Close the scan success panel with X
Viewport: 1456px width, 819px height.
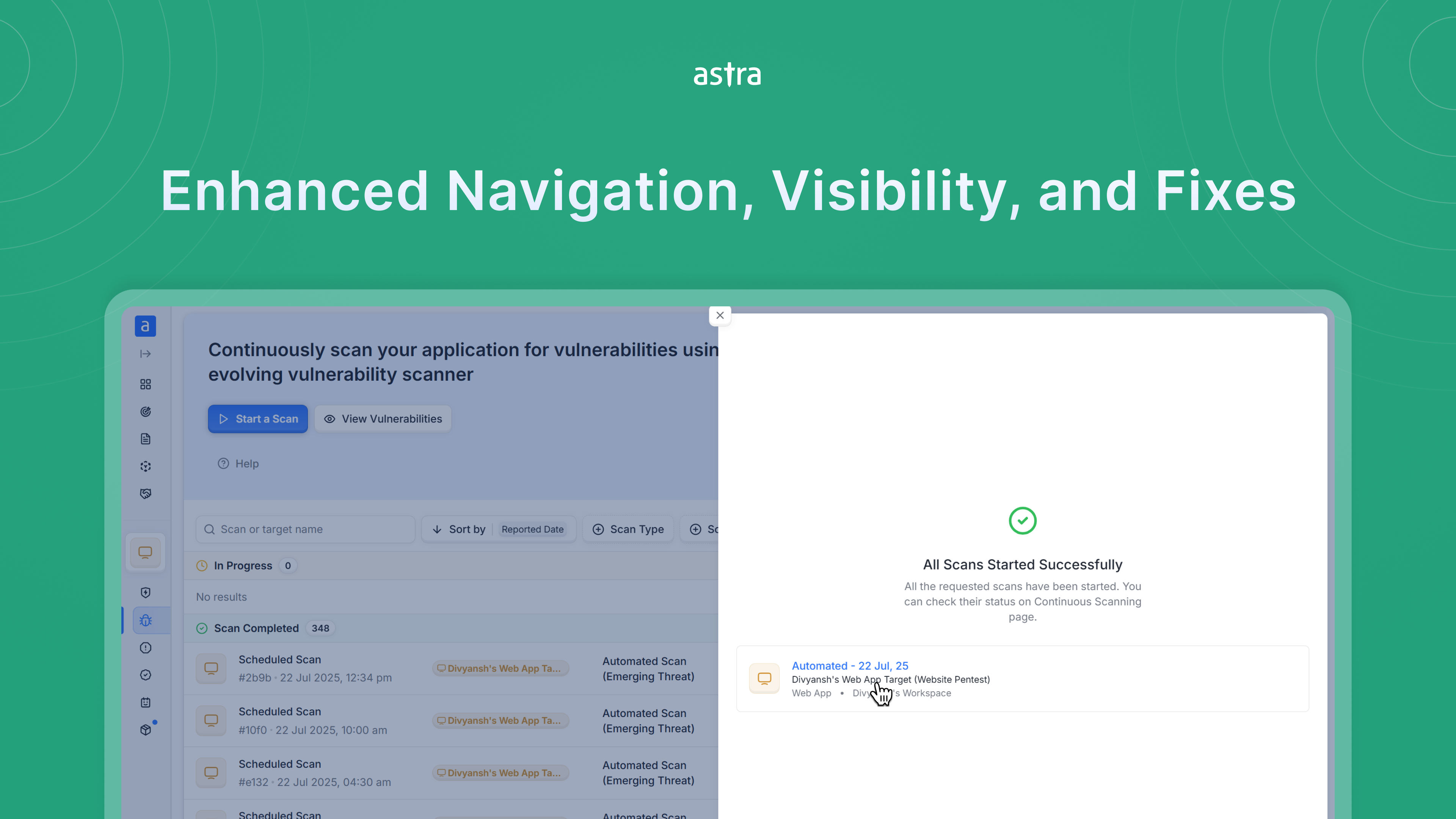720,315
